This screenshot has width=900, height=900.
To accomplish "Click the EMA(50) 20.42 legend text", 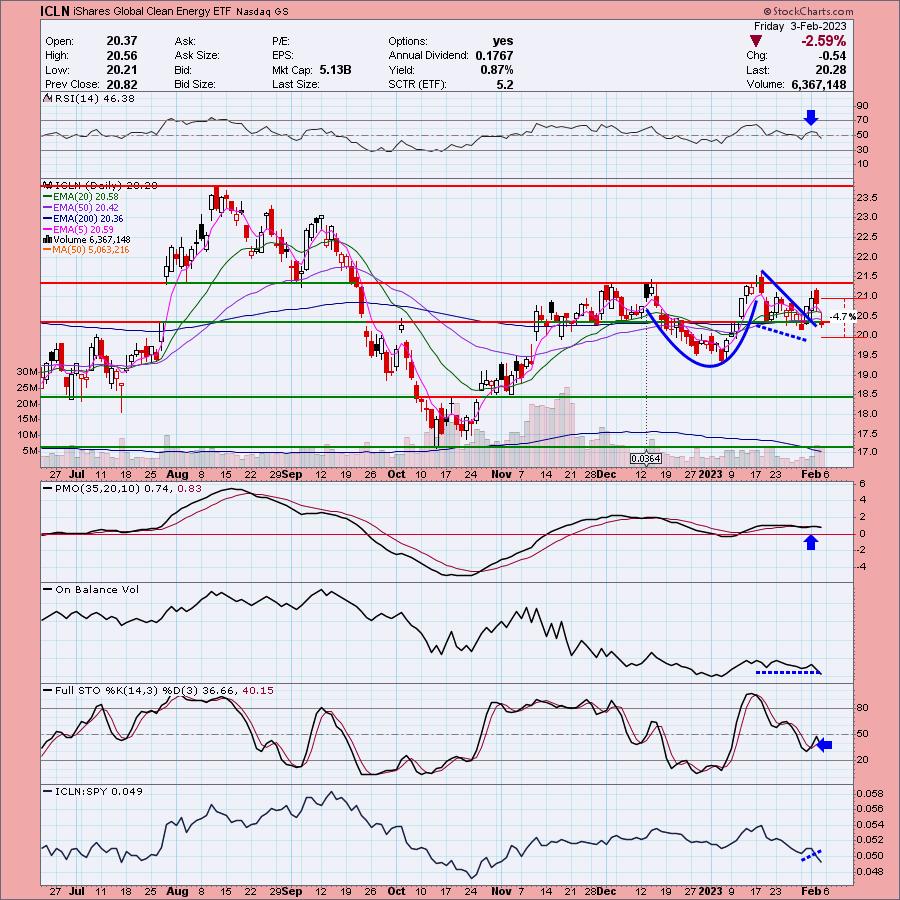I will click(x=86, y=208).
